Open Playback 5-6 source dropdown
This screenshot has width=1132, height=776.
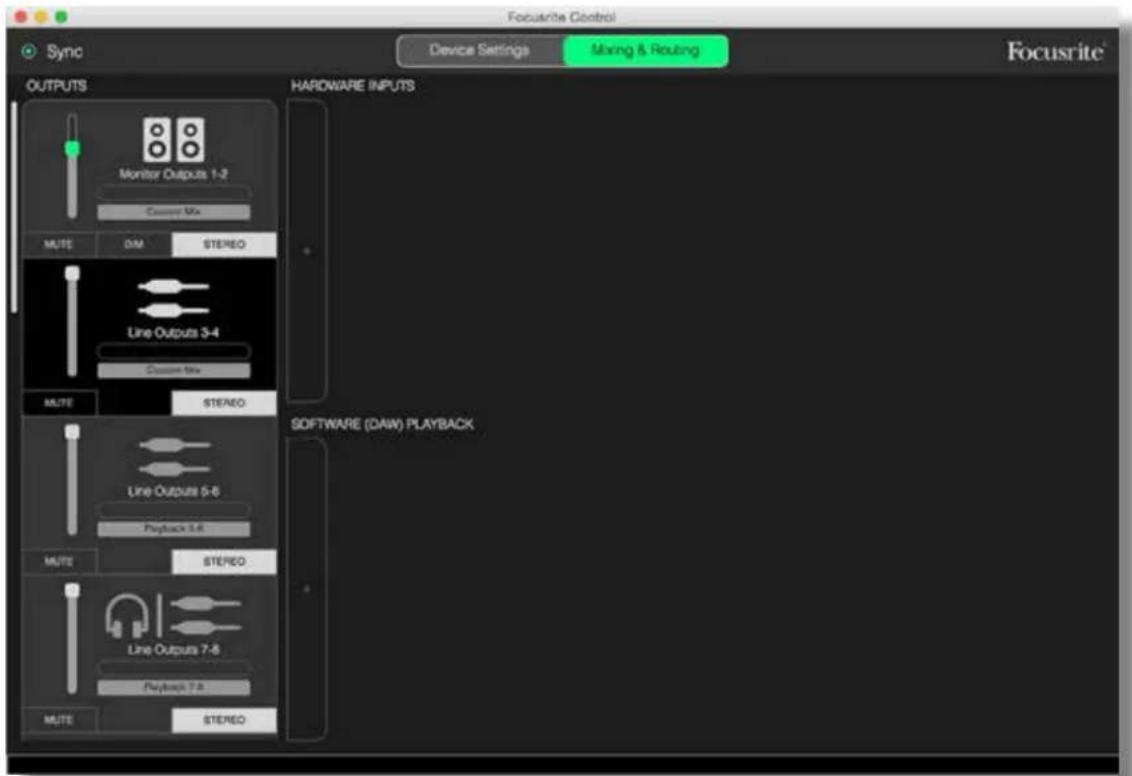[x=174, y=528]
